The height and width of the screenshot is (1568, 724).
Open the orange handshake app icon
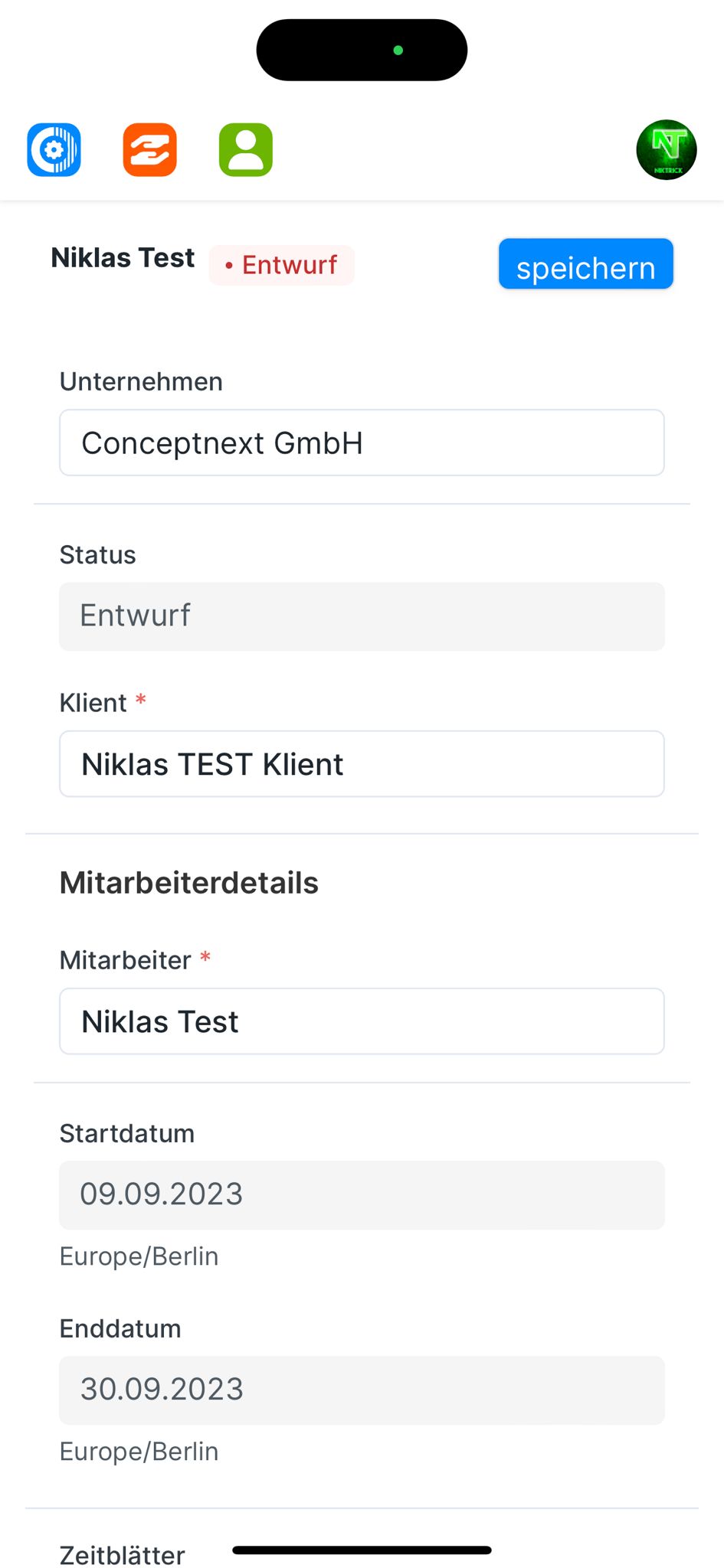[x=150, y=149]
